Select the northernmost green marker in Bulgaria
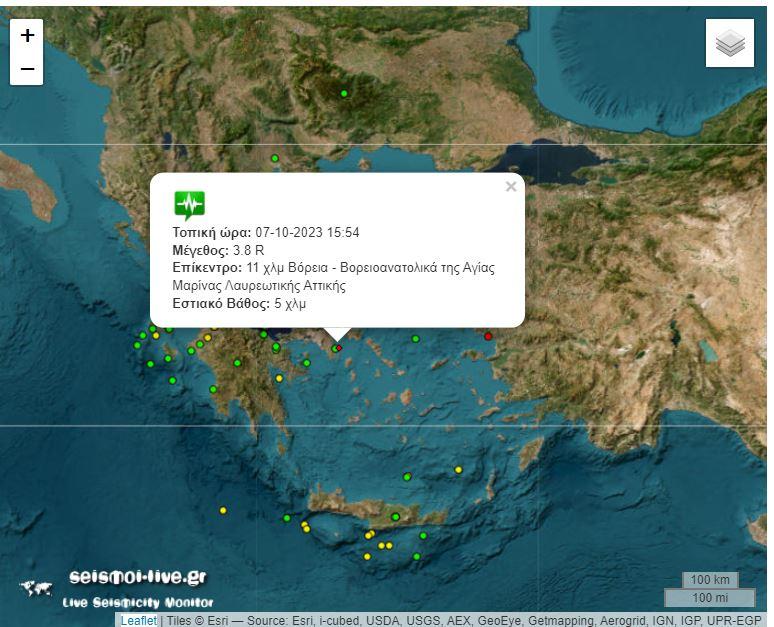This screenshot has height=627, width=774. point(344,94)
